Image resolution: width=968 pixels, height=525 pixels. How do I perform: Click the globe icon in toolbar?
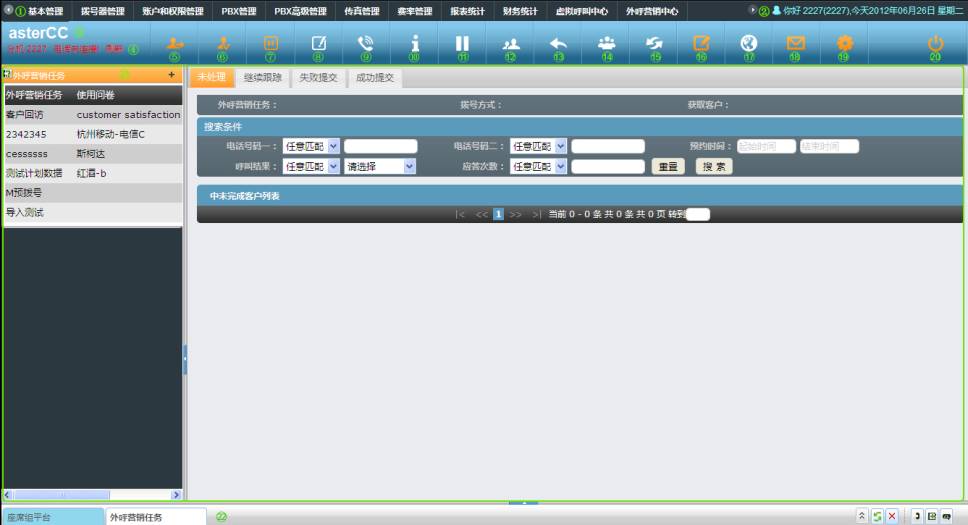pos(749,44)
